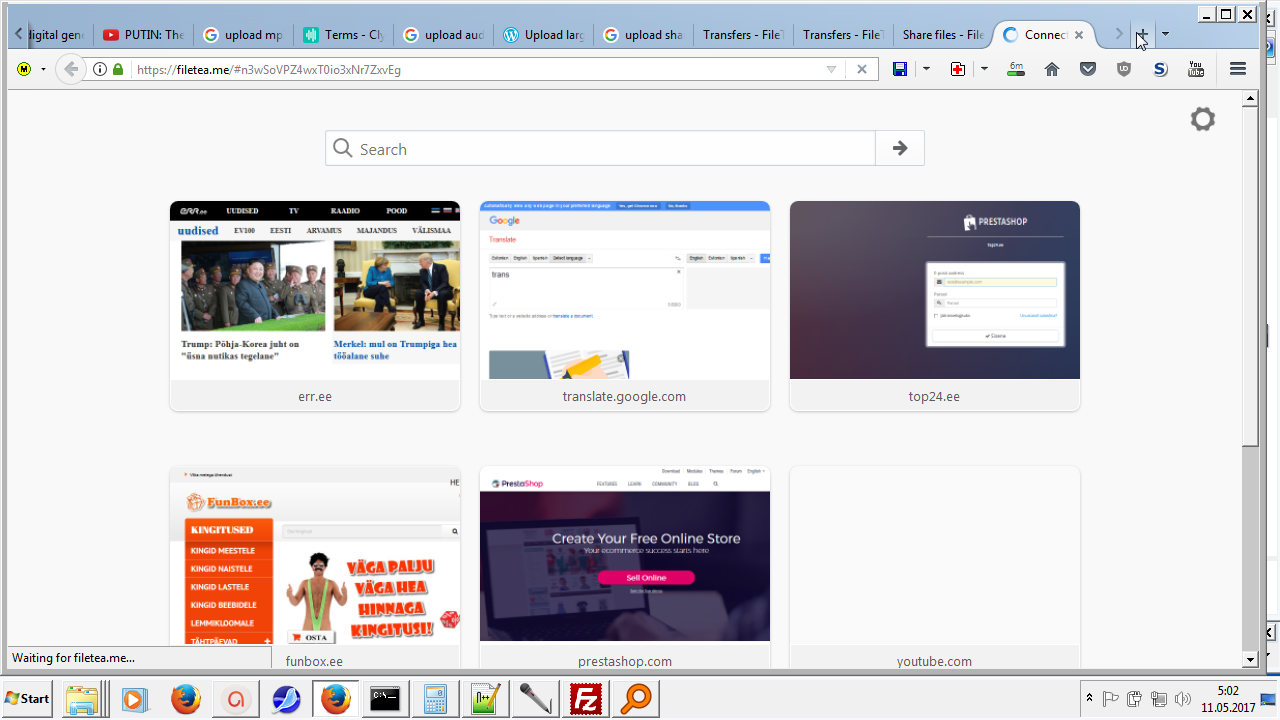Switch to the 'Share files - File' tab
Screen dimensions: 1280x720
click(x=943, y=35)
